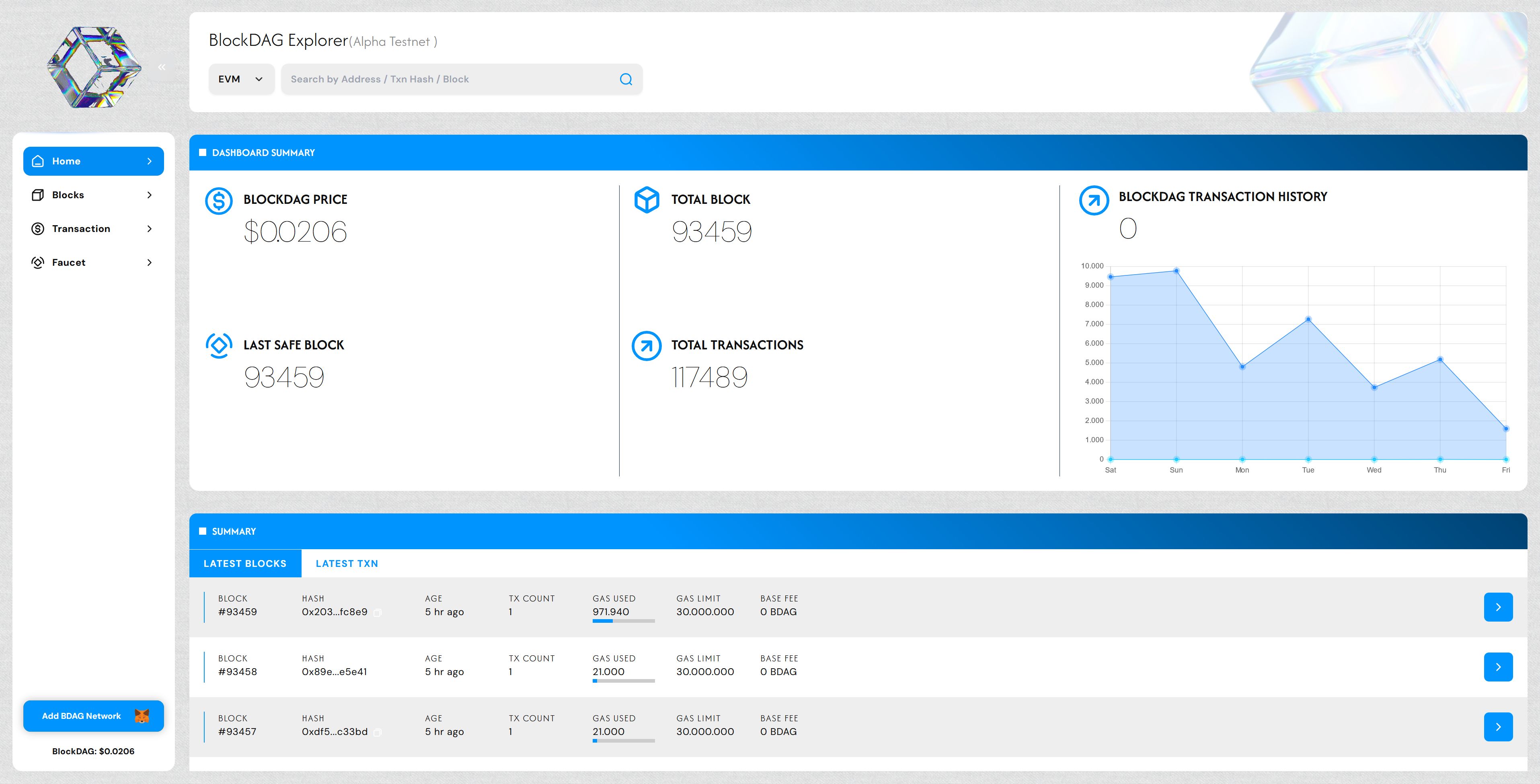1540x784 pixels.
Task: Click gas used bar for block #93457
Action: click(624, 741)
